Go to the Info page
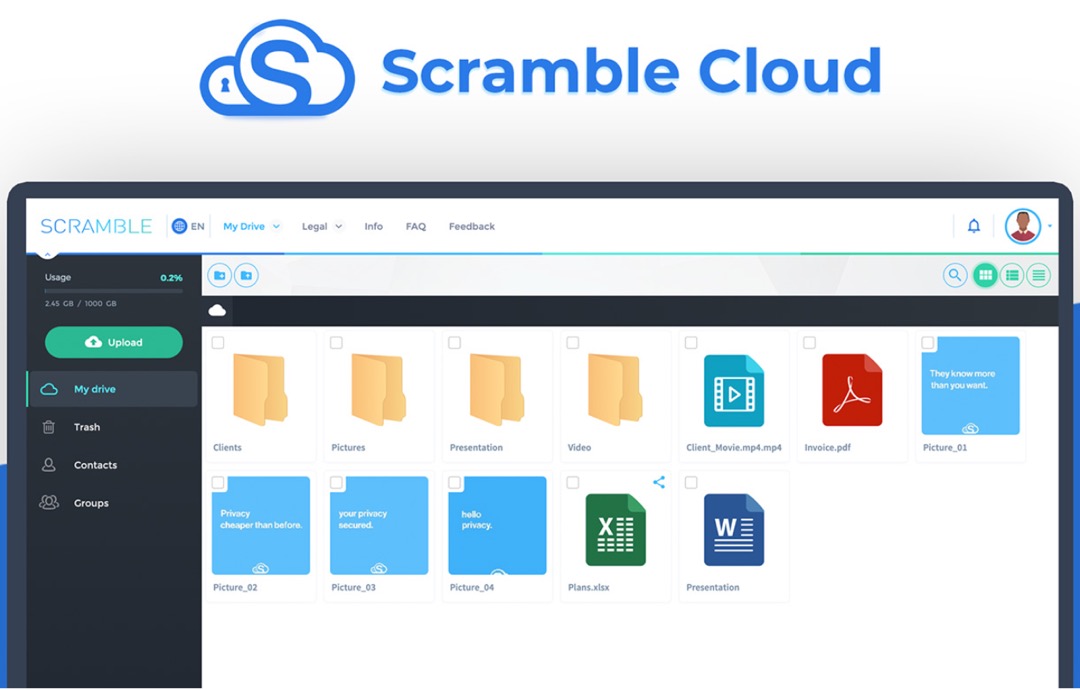This screenshot has height=690, width=1080. (373, 226)
